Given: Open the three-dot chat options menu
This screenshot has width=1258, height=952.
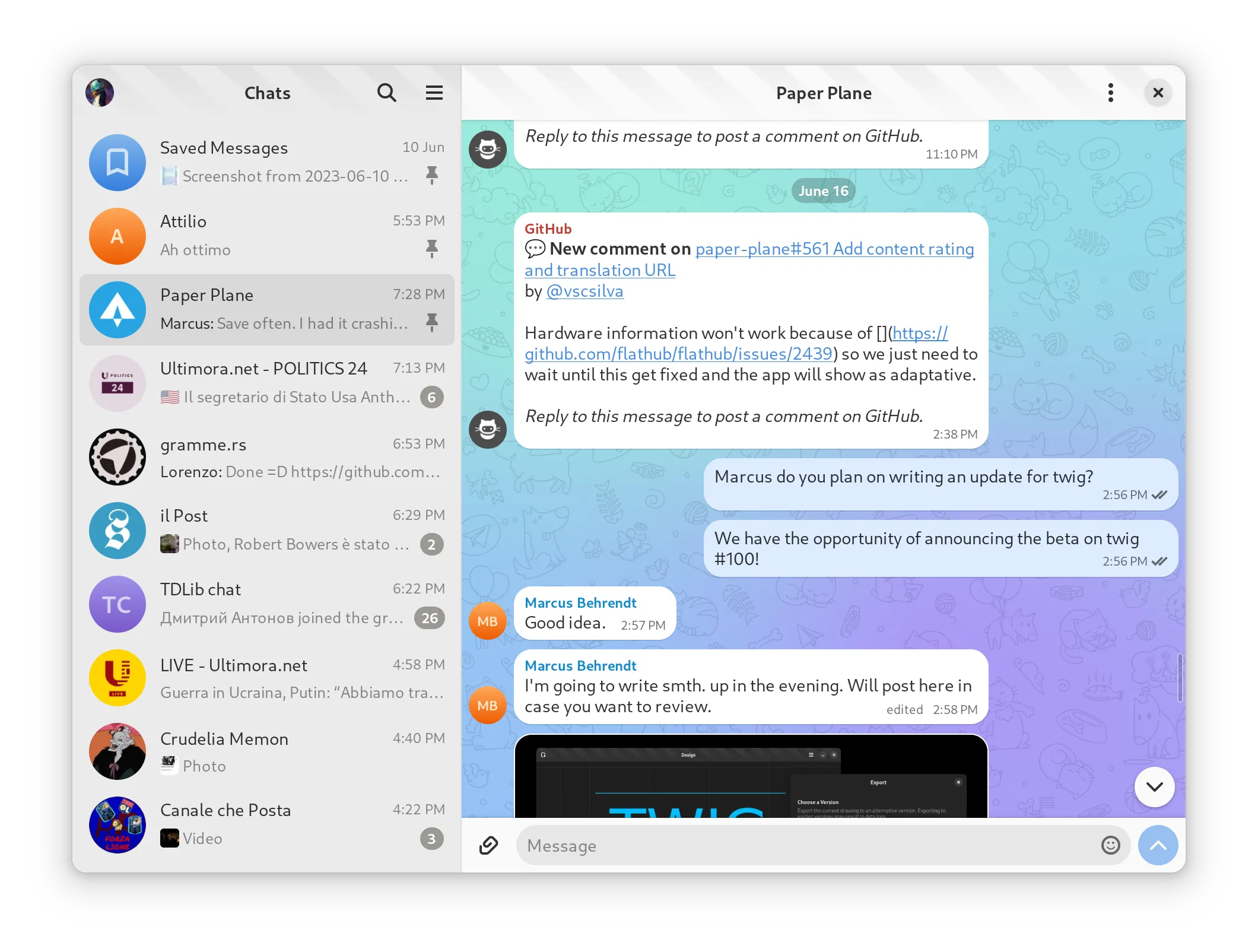Looking at the screenshot, I should click(x=1110, y=93).
